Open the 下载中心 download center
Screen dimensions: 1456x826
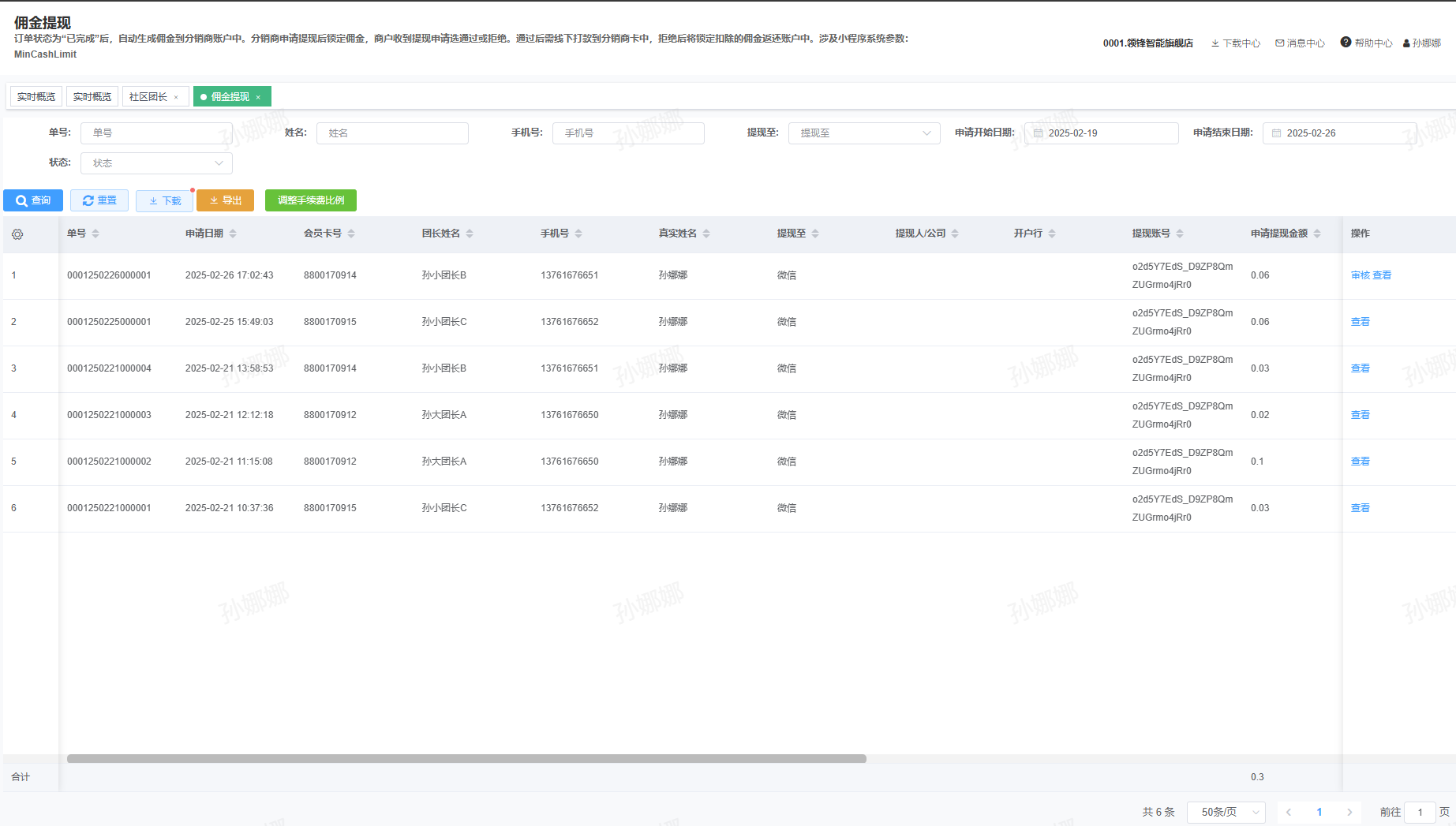pos(1235,43)
